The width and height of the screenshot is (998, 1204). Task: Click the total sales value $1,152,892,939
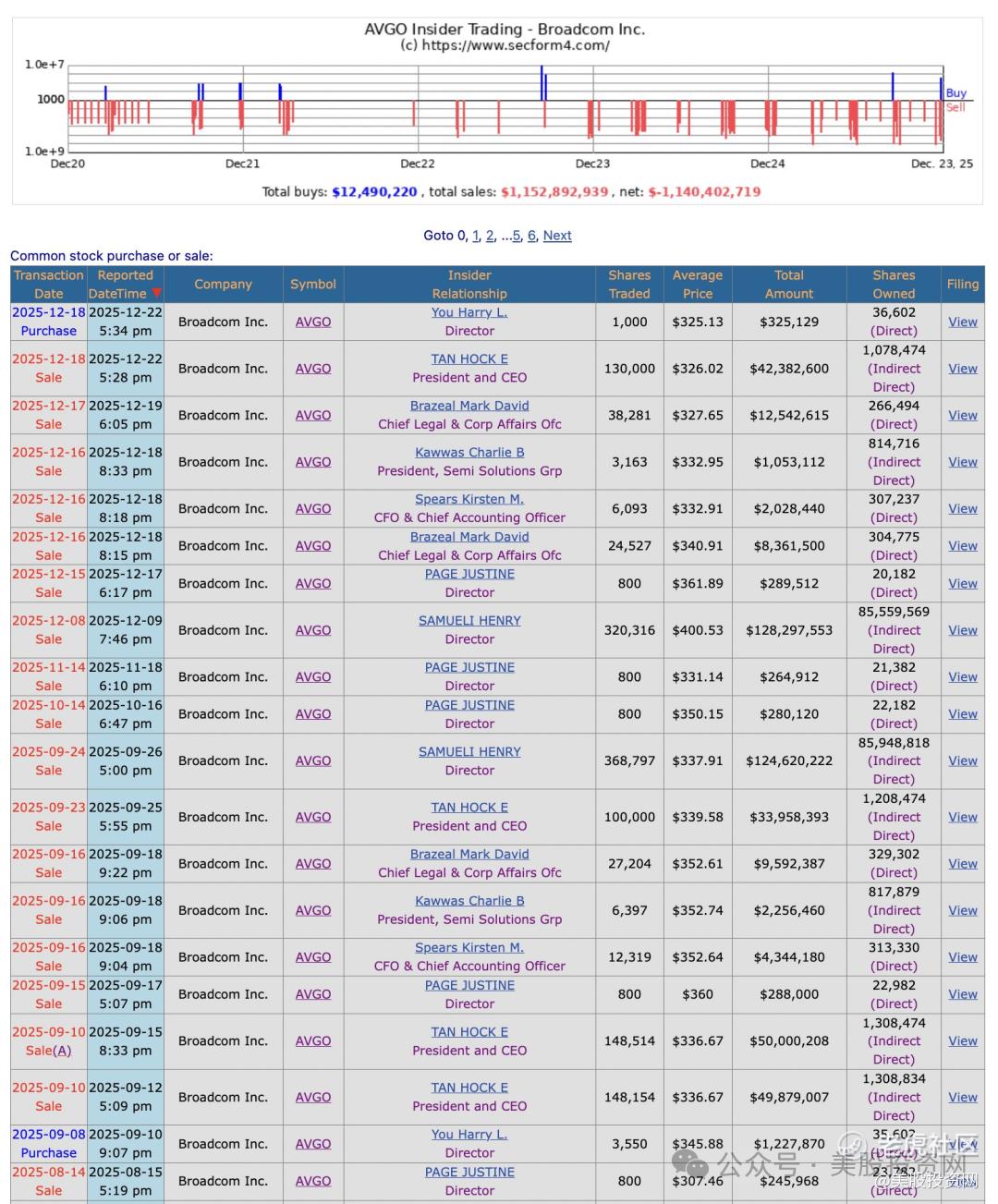554,192
